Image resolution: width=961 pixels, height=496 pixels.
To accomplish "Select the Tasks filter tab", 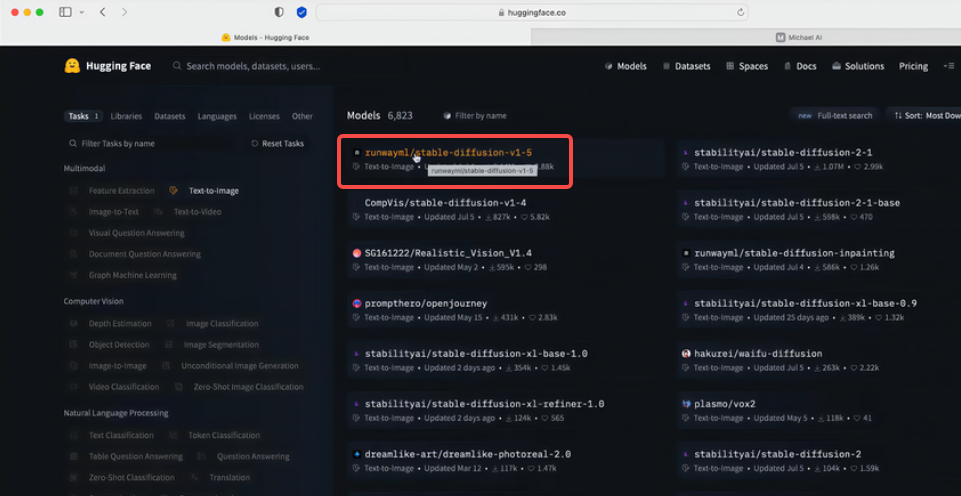I will [x=83, y=116].
